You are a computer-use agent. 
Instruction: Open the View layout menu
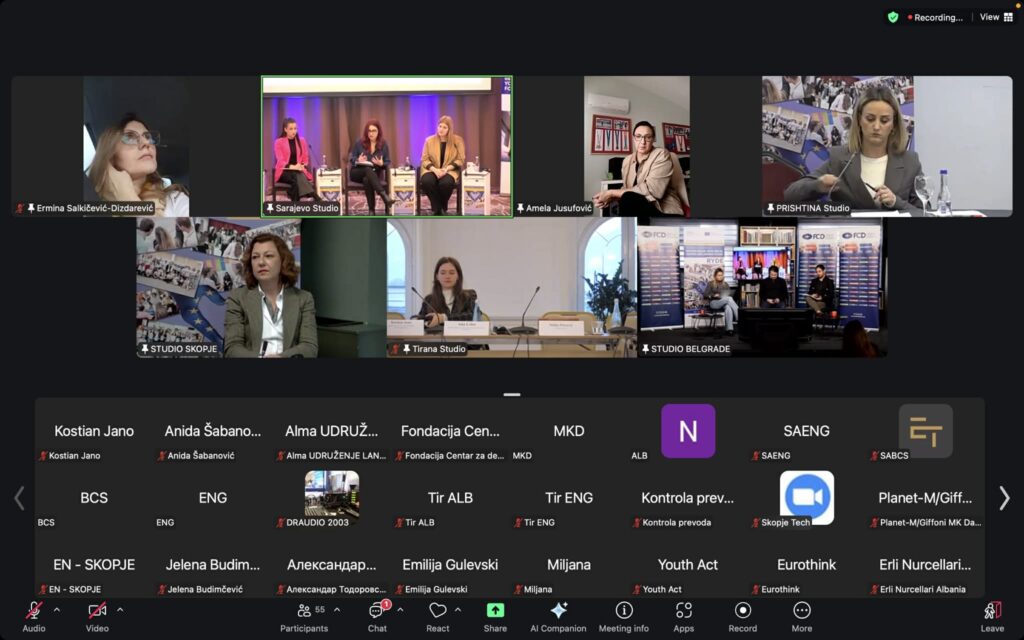click(x=996, y=17)
